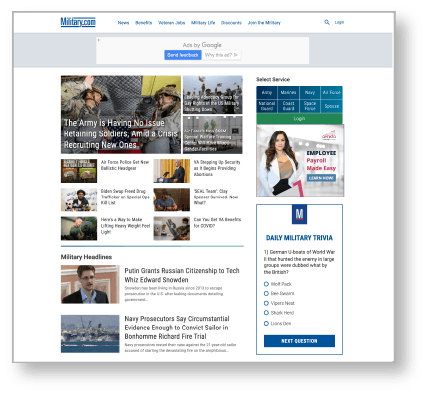This screenshot has height=394, width=428.
Task: Click the ballistic headgear thumbnail
Action: coord(79,171)
